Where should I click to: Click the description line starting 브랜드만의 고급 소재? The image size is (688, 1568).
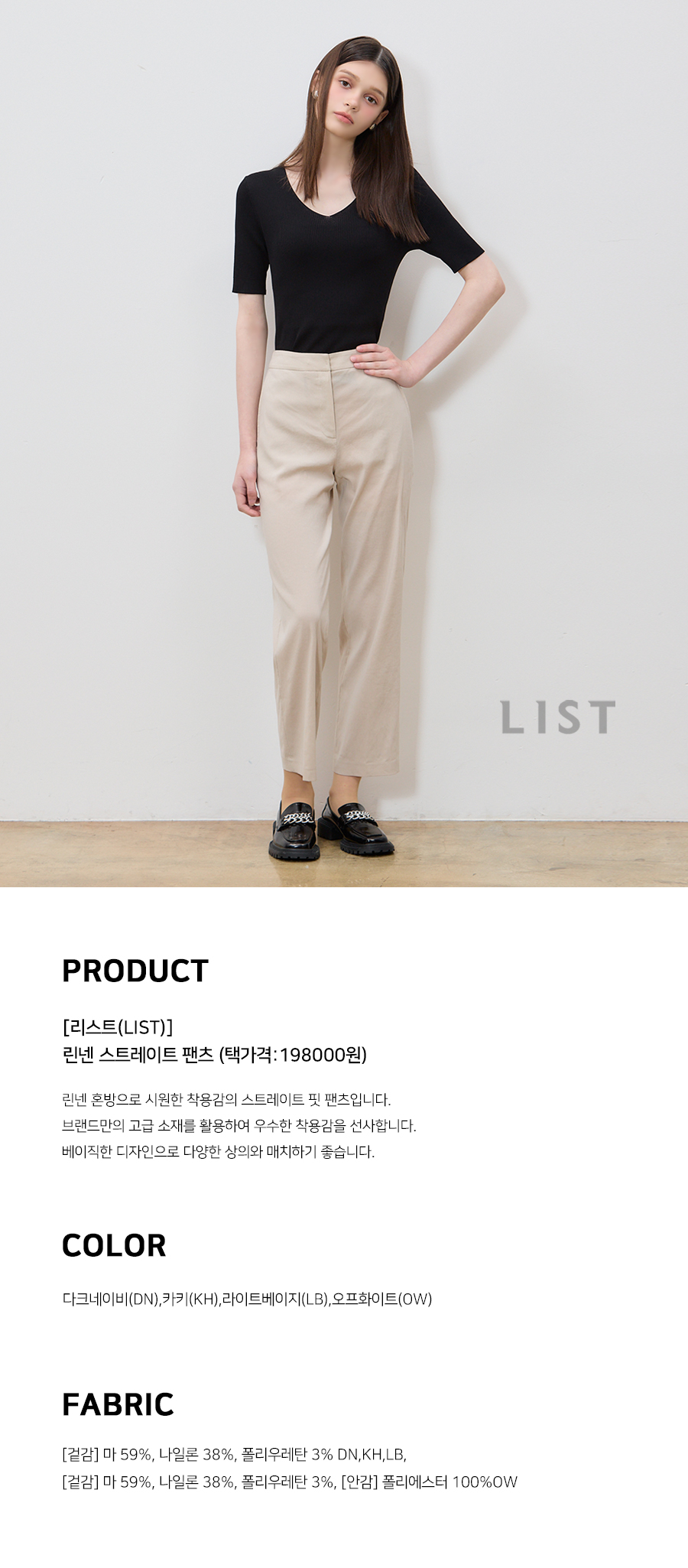tap(239, 1126)
